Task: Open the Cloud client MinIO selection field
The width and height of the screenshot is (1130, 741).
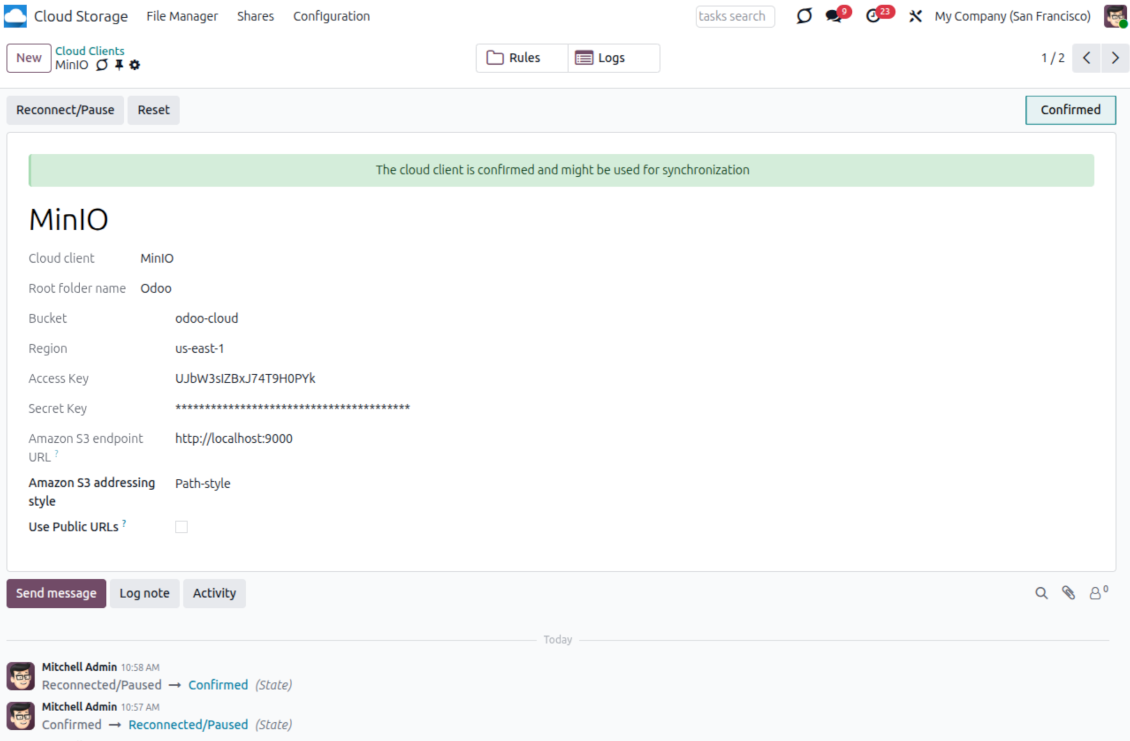Action: [156, 258]
